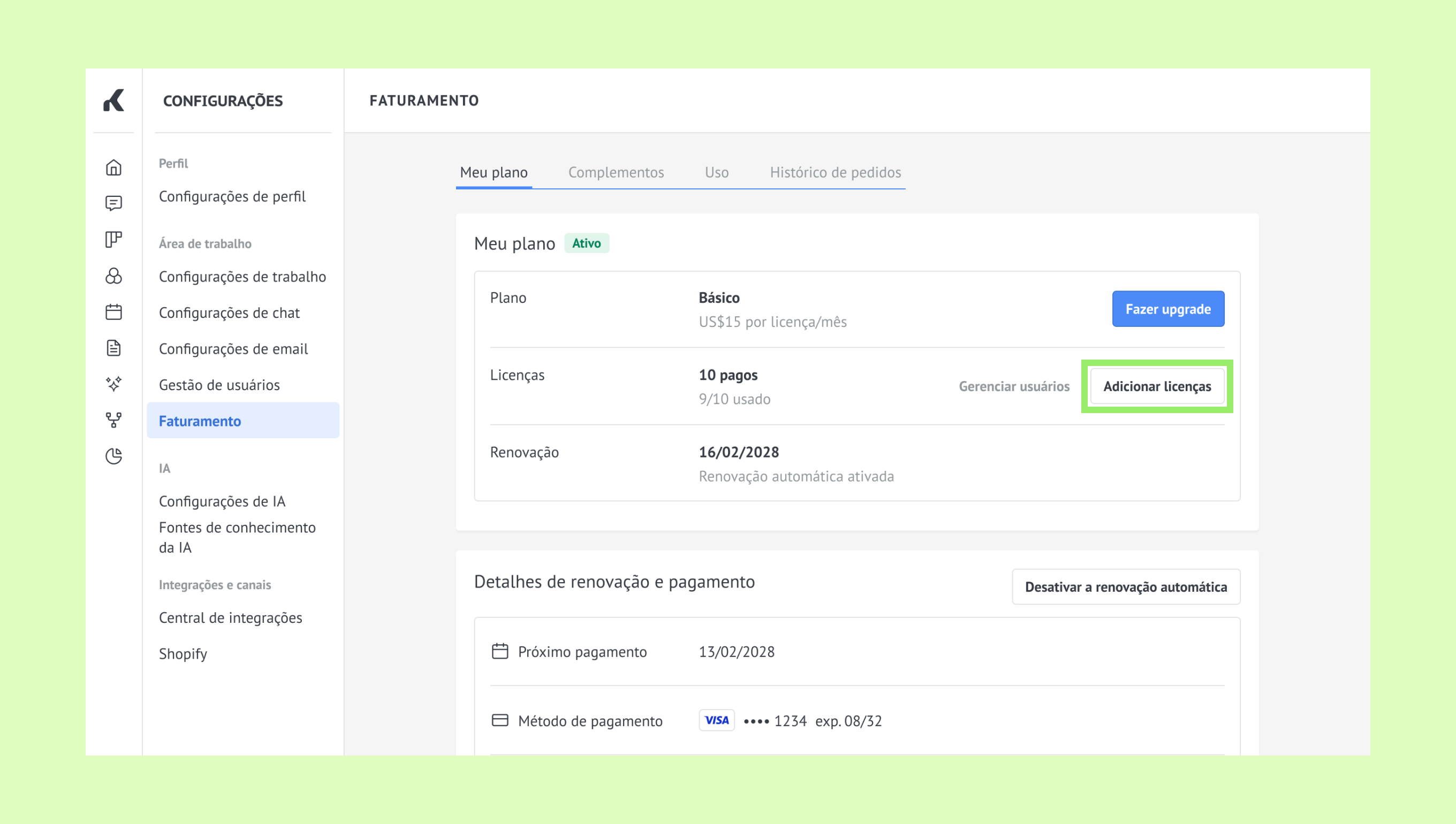The height and width of the screenshot is (824, 1456).
Task: Switch to the Uso tab
Action: [x=717, y=172]
